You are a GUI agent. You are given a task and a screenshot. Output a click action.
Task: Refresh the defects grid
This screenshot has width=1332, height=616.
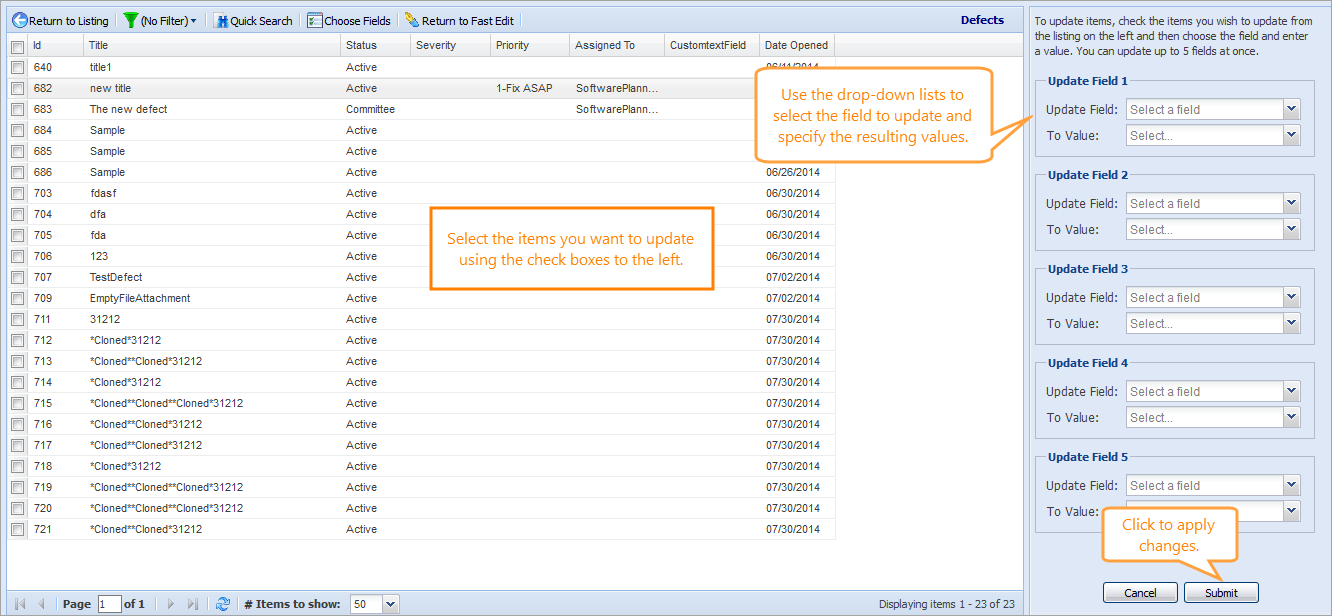coord(223,604)
